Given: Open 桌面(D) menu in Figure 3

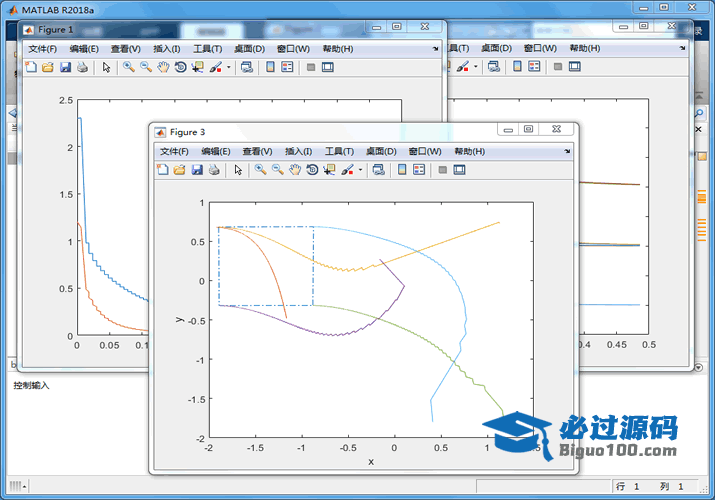Looking at the screenshot, I should click(381, 151).
